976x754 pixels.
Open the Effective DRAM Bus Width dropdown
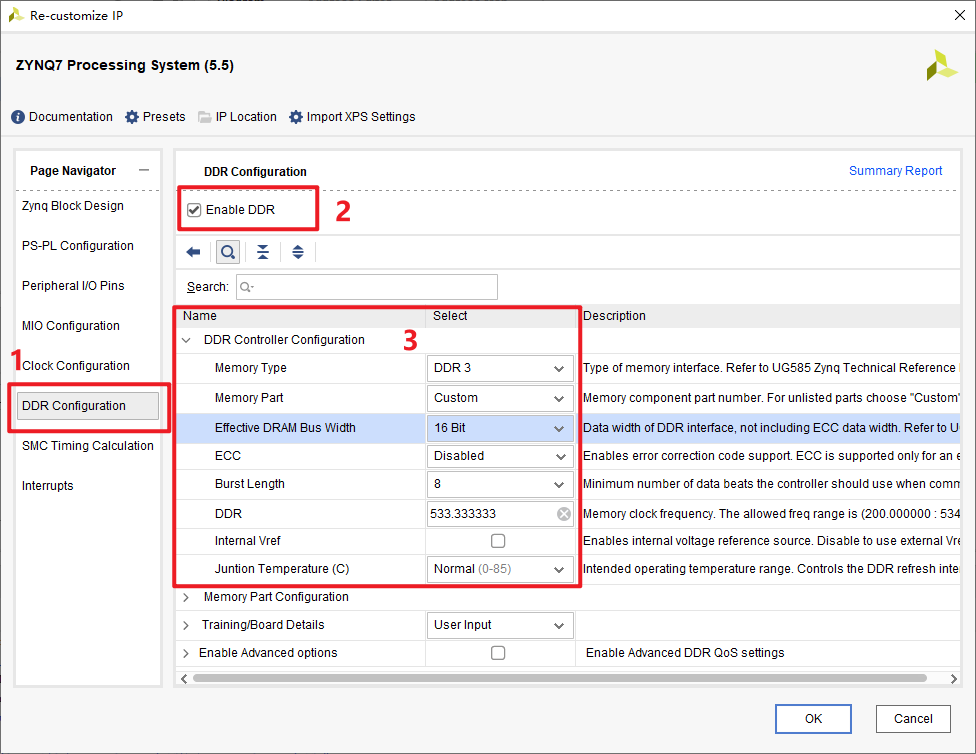tap(500, 428)
